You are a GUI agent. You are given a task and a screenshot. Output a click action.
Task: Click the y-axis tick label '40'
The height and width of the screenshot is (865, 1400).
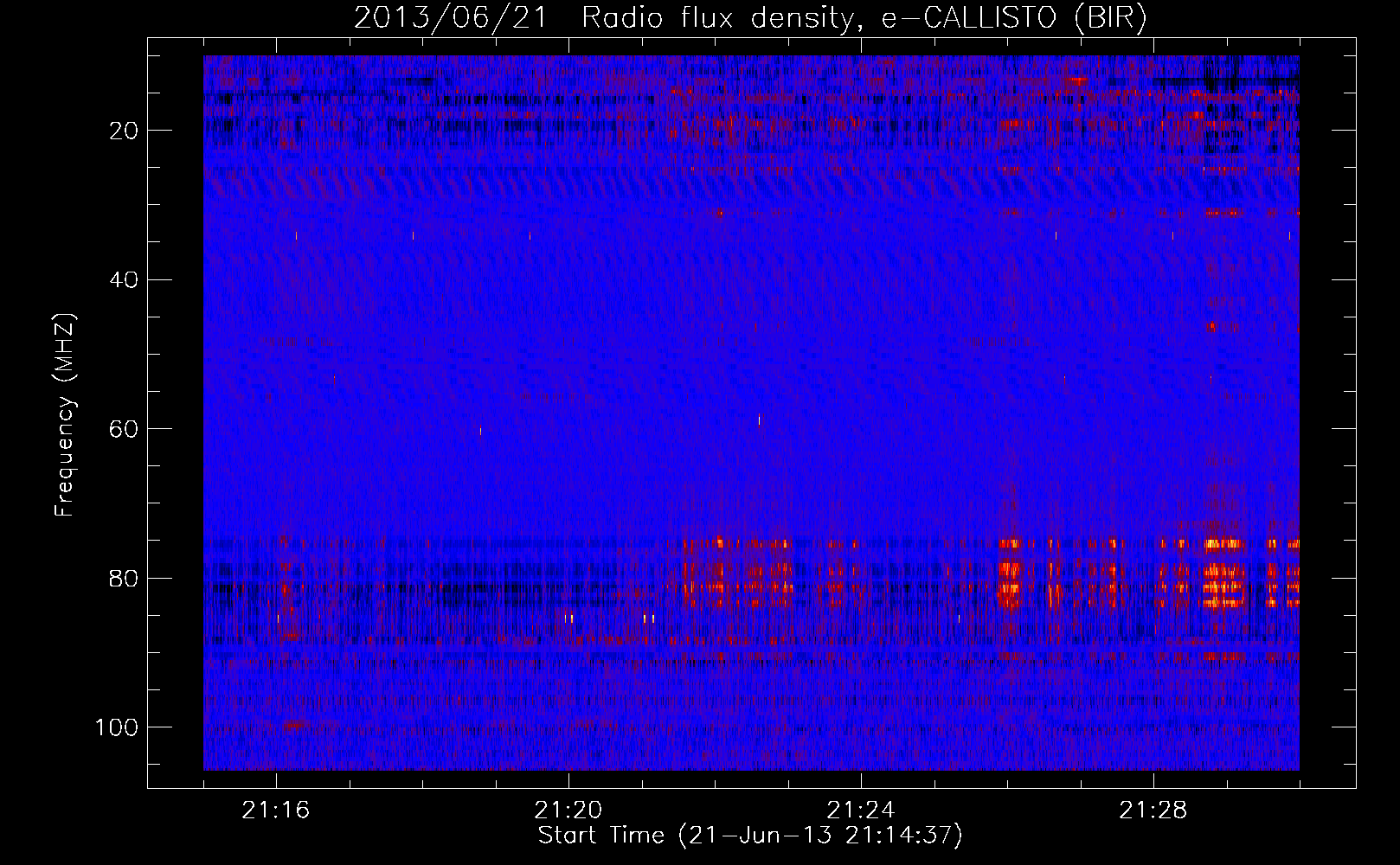(x=124, y=279)
